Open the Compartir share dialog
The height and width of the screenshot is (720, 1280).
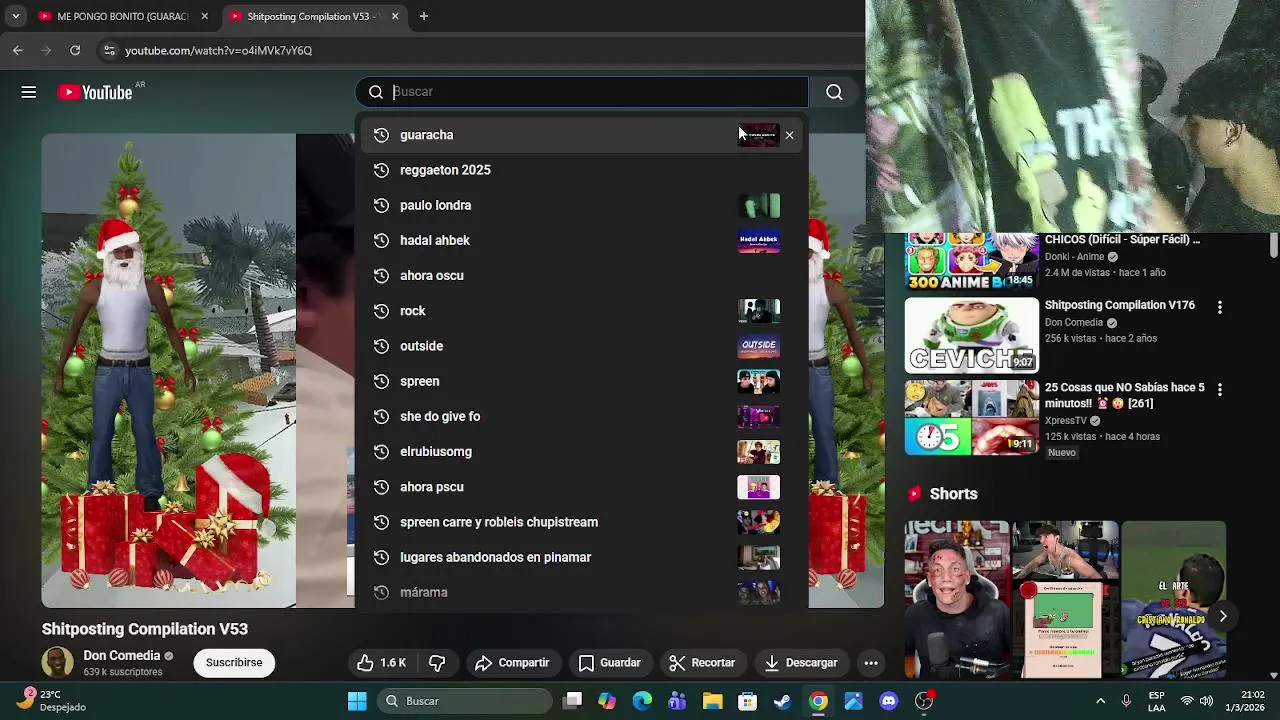(512, 663)
